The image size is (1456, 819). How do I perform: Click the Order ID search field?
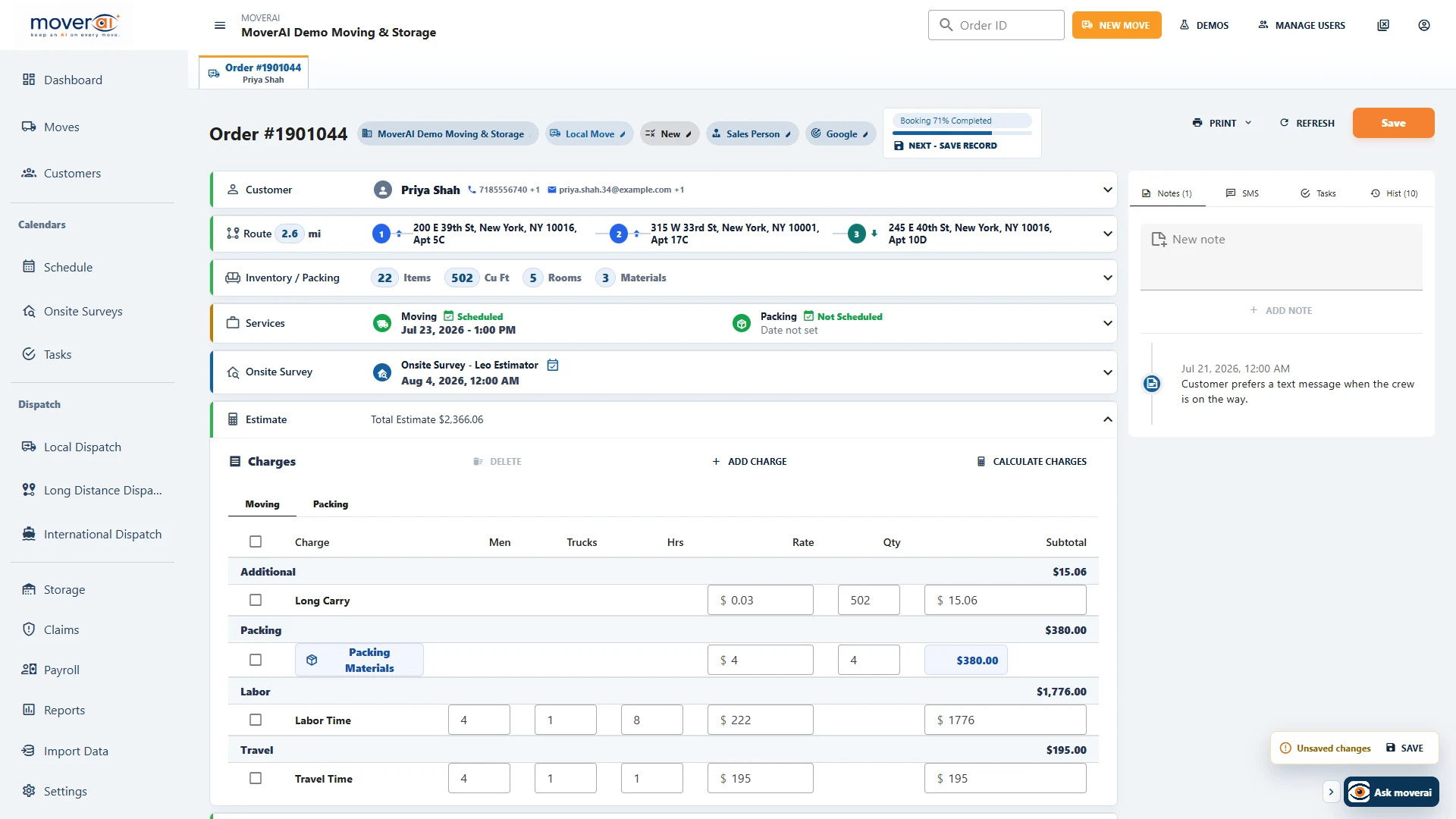[996, 25]
